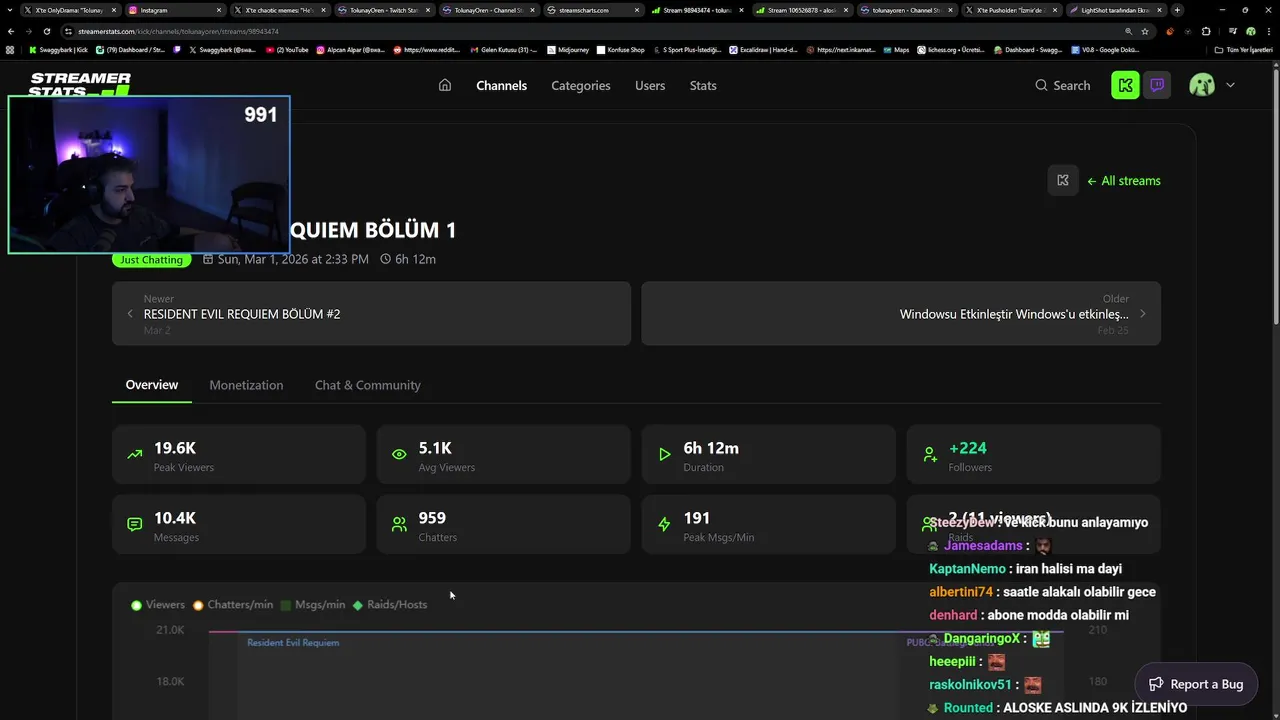Click the +224 Followers value

click(x=968, y=448)
